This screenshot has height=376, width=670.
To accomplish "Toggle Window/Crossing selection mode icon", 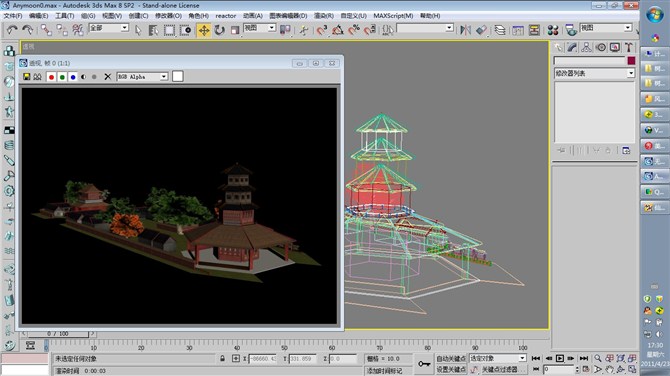I will click(x=185, y=30).
